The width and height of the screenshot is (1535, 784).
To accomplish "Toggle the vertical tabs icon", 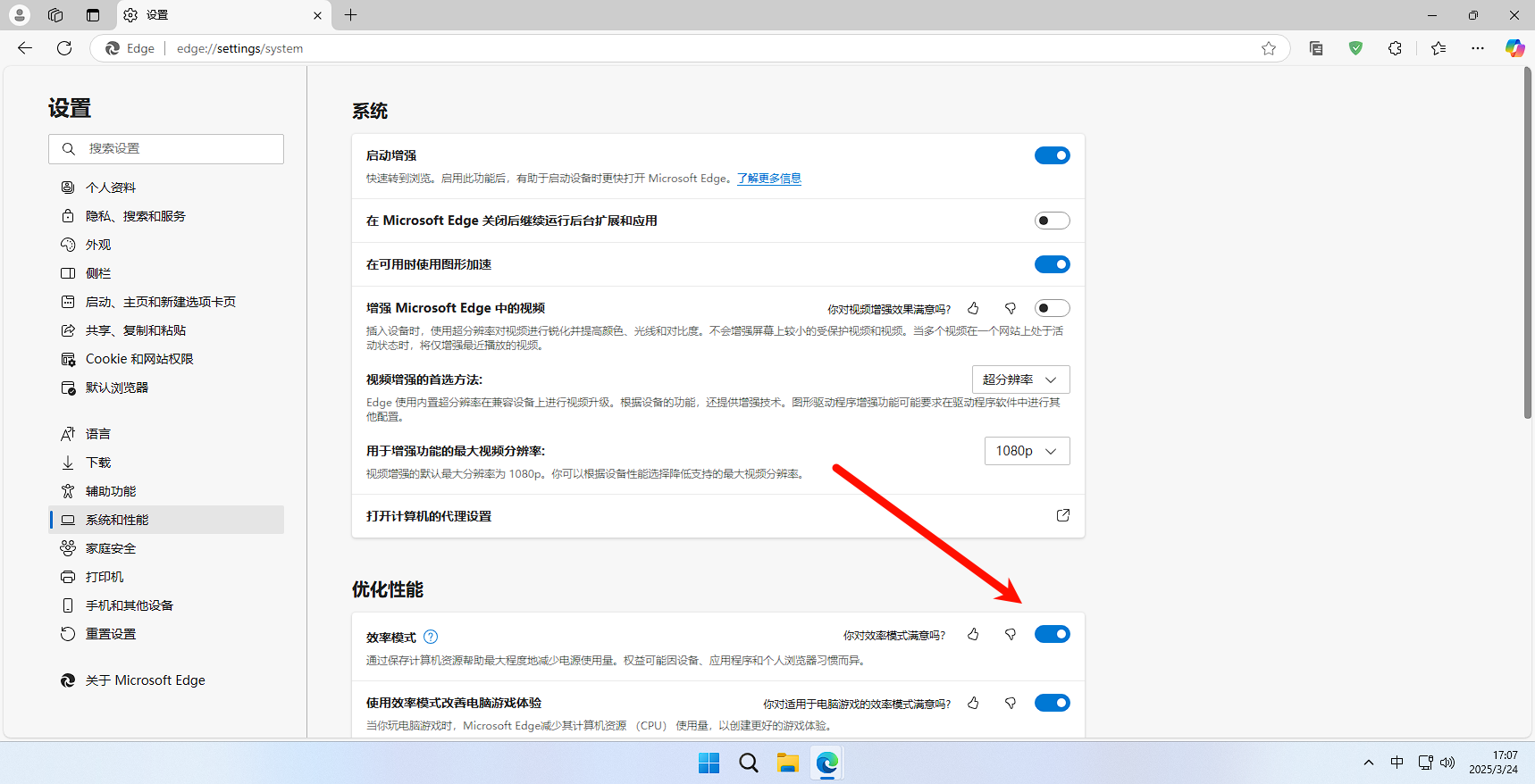I will tap(93, 15).
